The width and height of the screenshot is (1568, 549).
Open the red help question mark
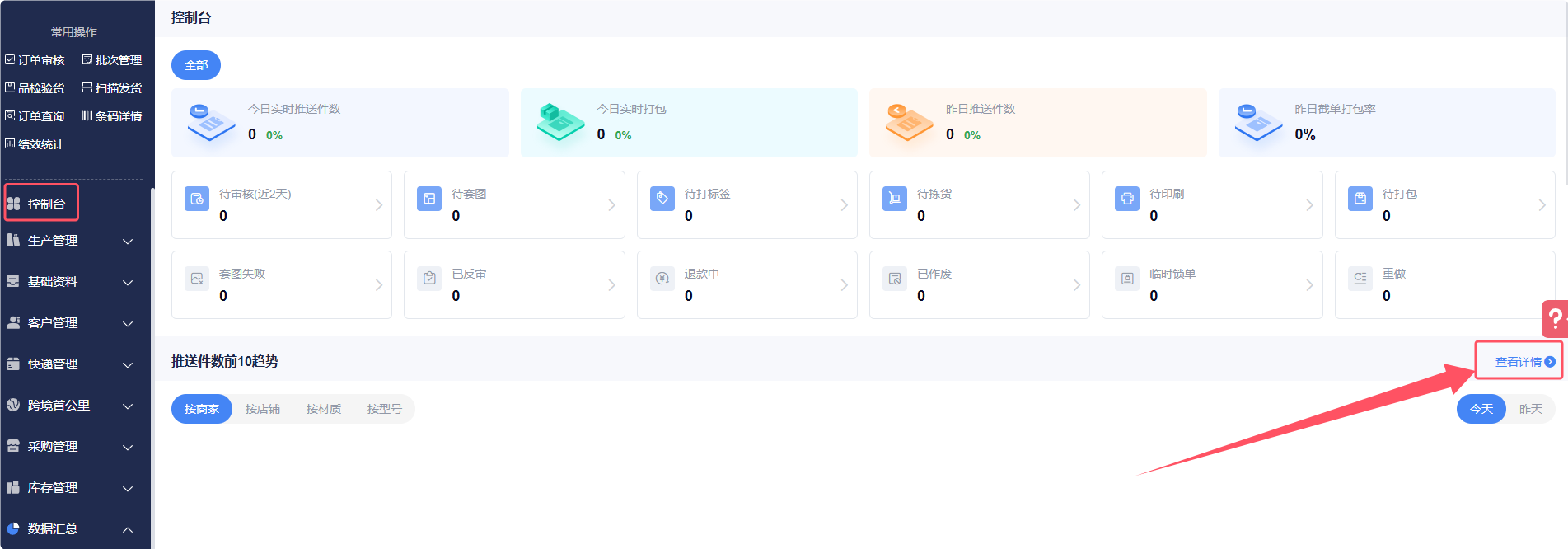click(1556, 318)
